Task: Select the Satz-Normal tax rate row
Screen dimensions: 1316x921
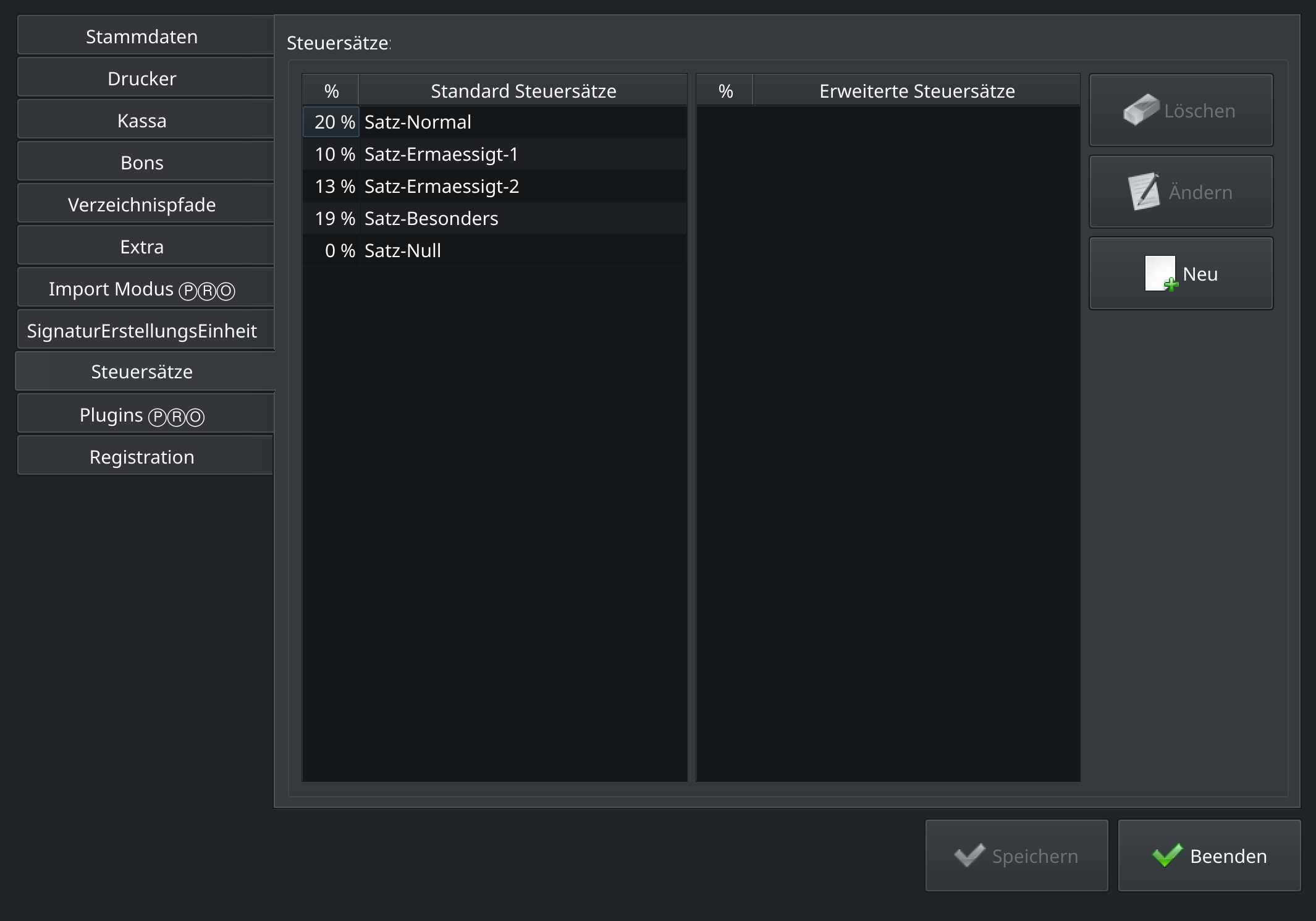Action: (494, 122)
